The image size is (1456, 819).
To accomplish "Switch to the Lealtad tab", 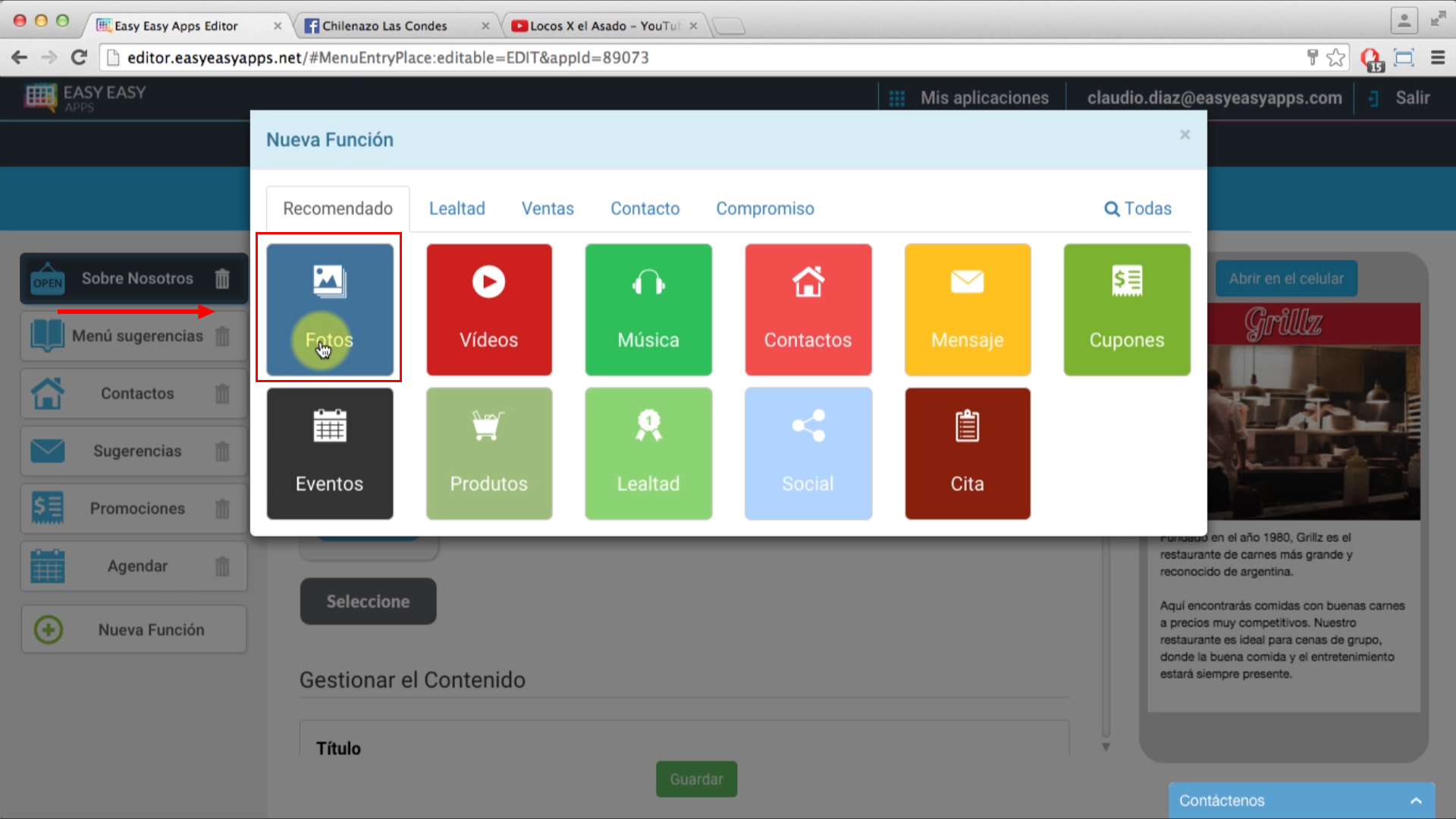I will tap(457, 209).
